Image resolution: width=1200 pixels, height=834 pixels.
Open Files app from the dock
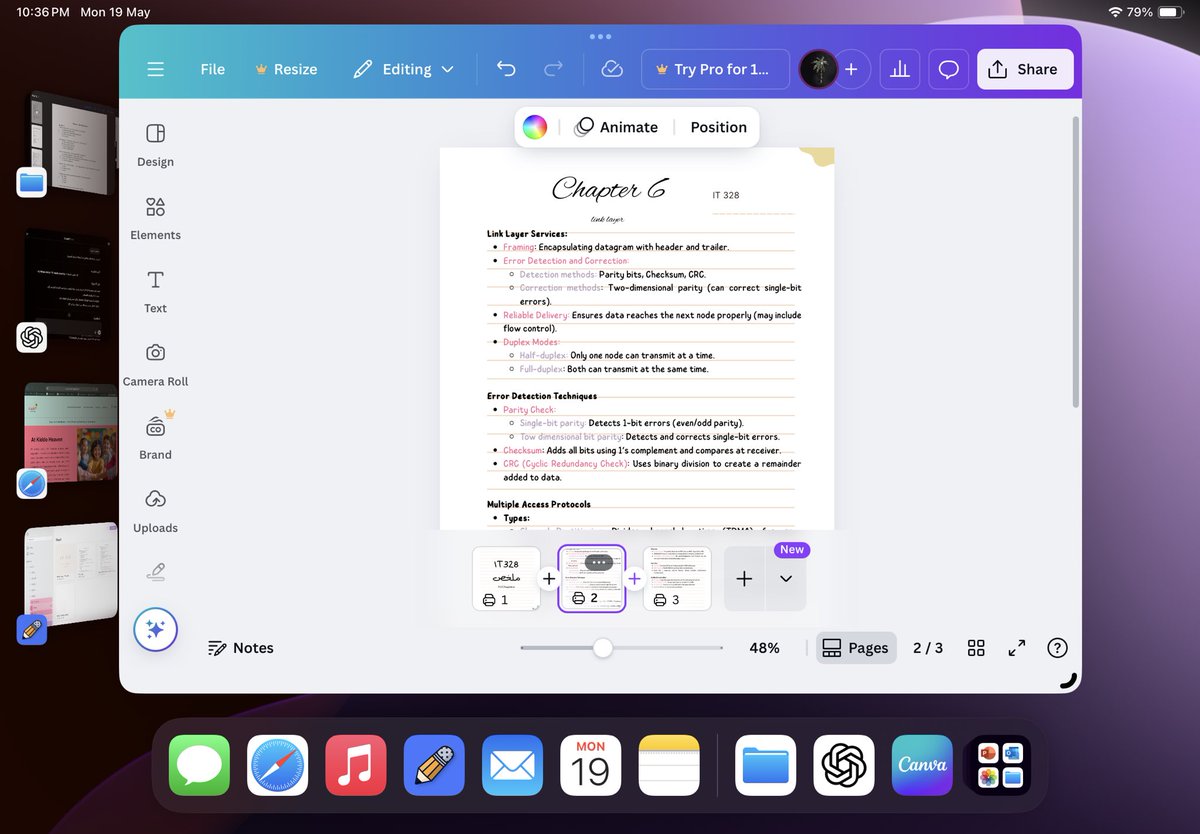[766, 766]
